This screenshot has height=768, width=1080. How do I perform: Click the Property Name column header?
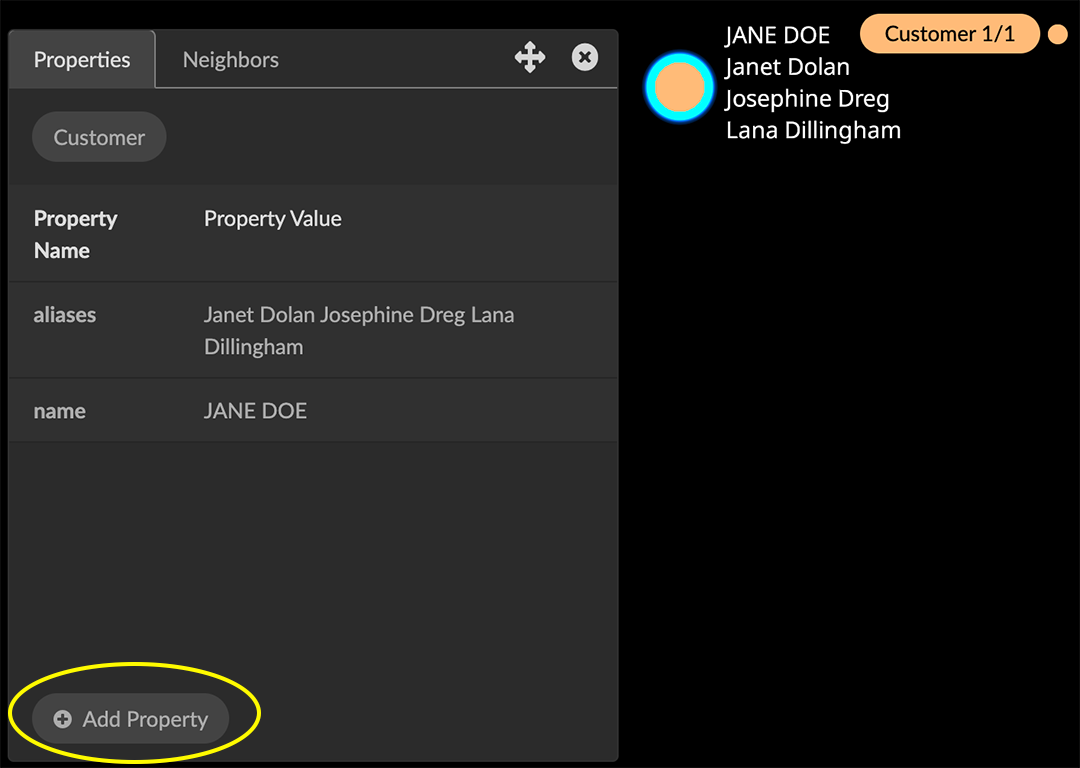pos(76,234)
